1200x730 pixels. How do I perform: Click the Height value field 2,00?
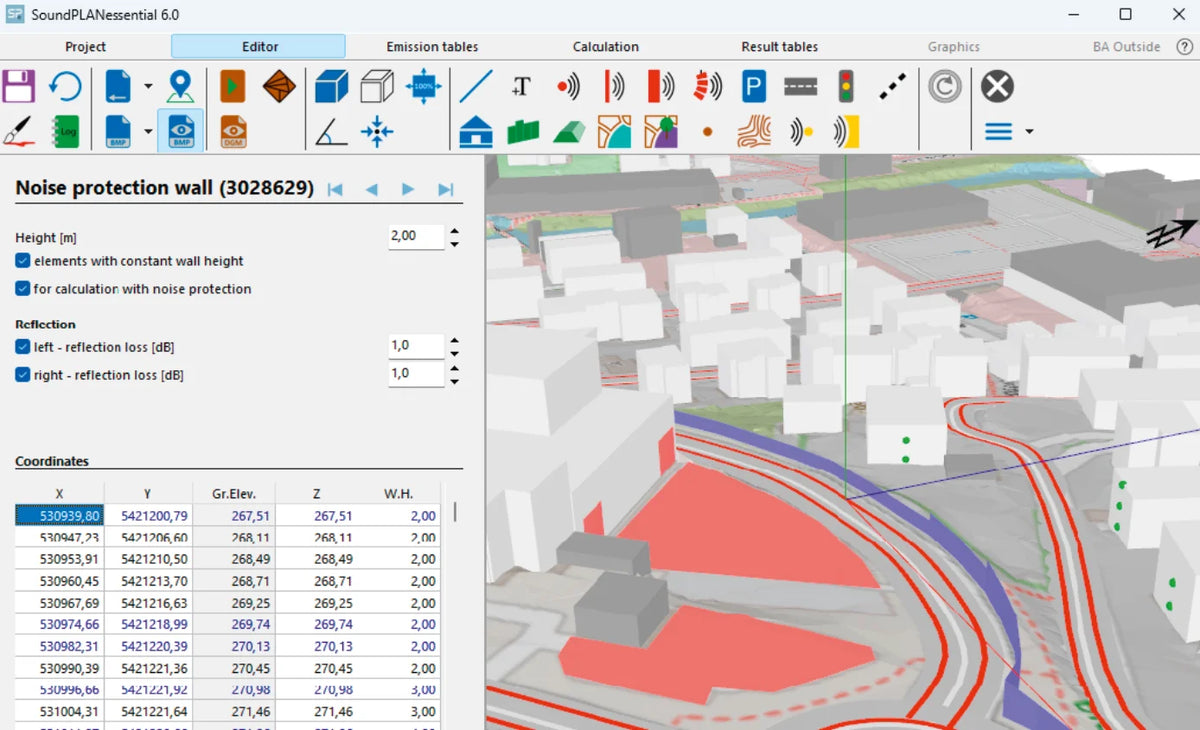pos(416,236)
